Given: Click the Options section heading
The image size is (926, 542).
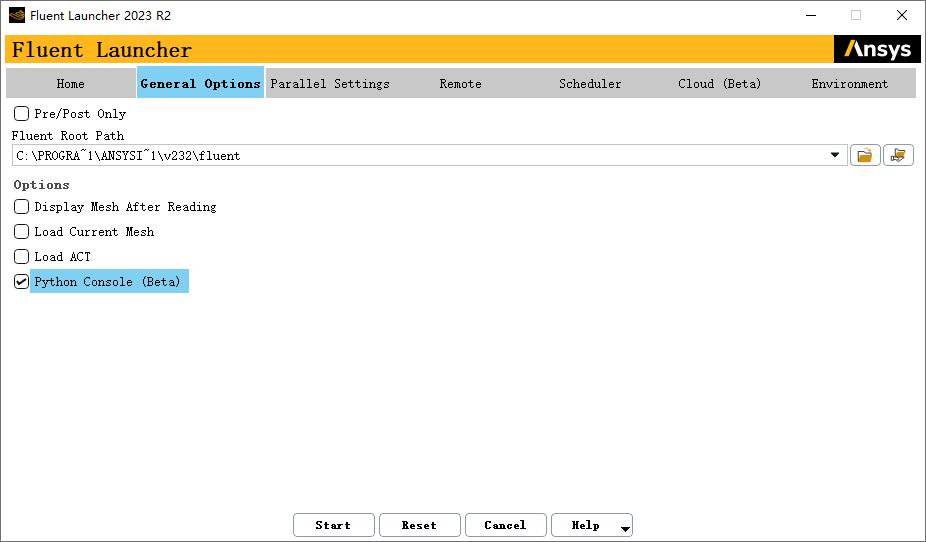Looking at the screenshot, I should (41, 185).
